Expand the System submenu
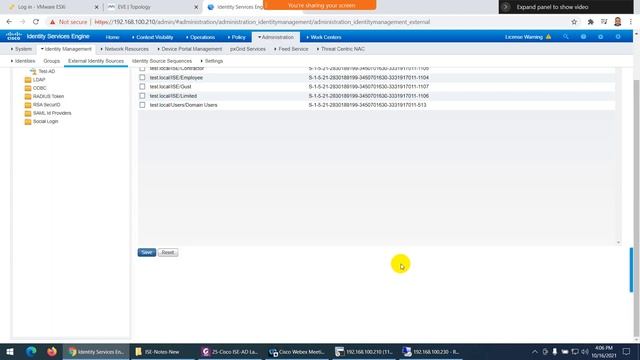 [21, 49]
